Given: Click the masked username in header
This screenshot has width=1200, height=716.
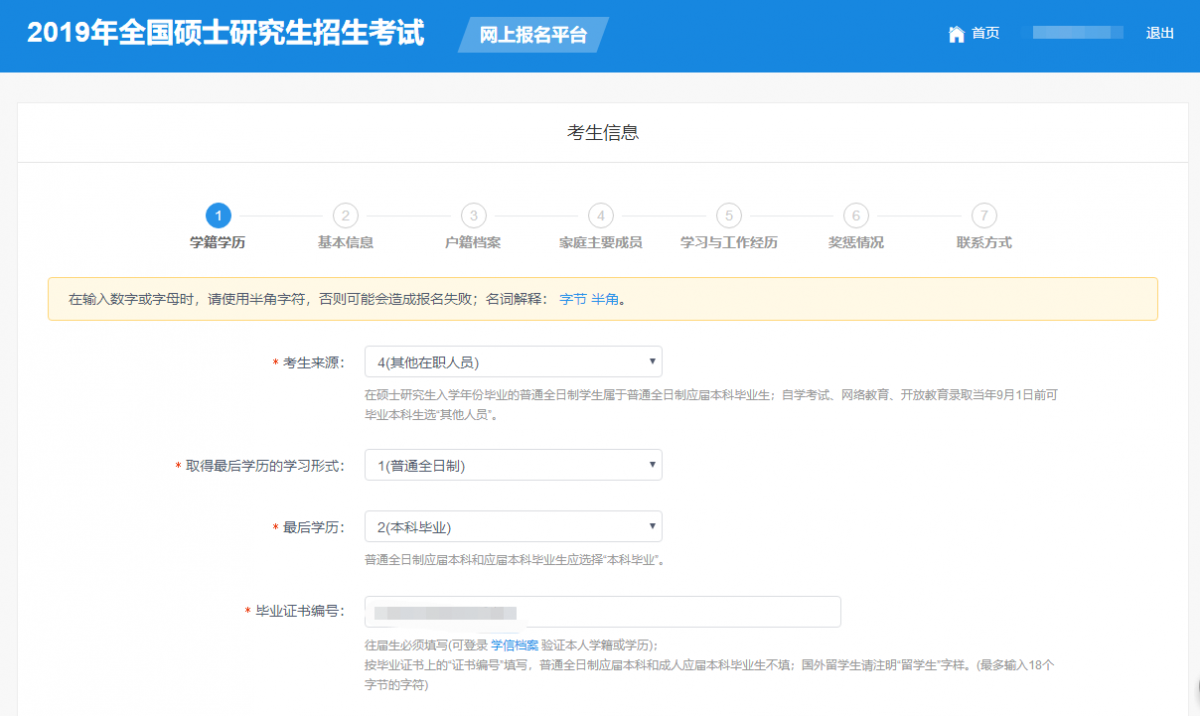Looking at the screenshot, I should tap(1077, 33).
